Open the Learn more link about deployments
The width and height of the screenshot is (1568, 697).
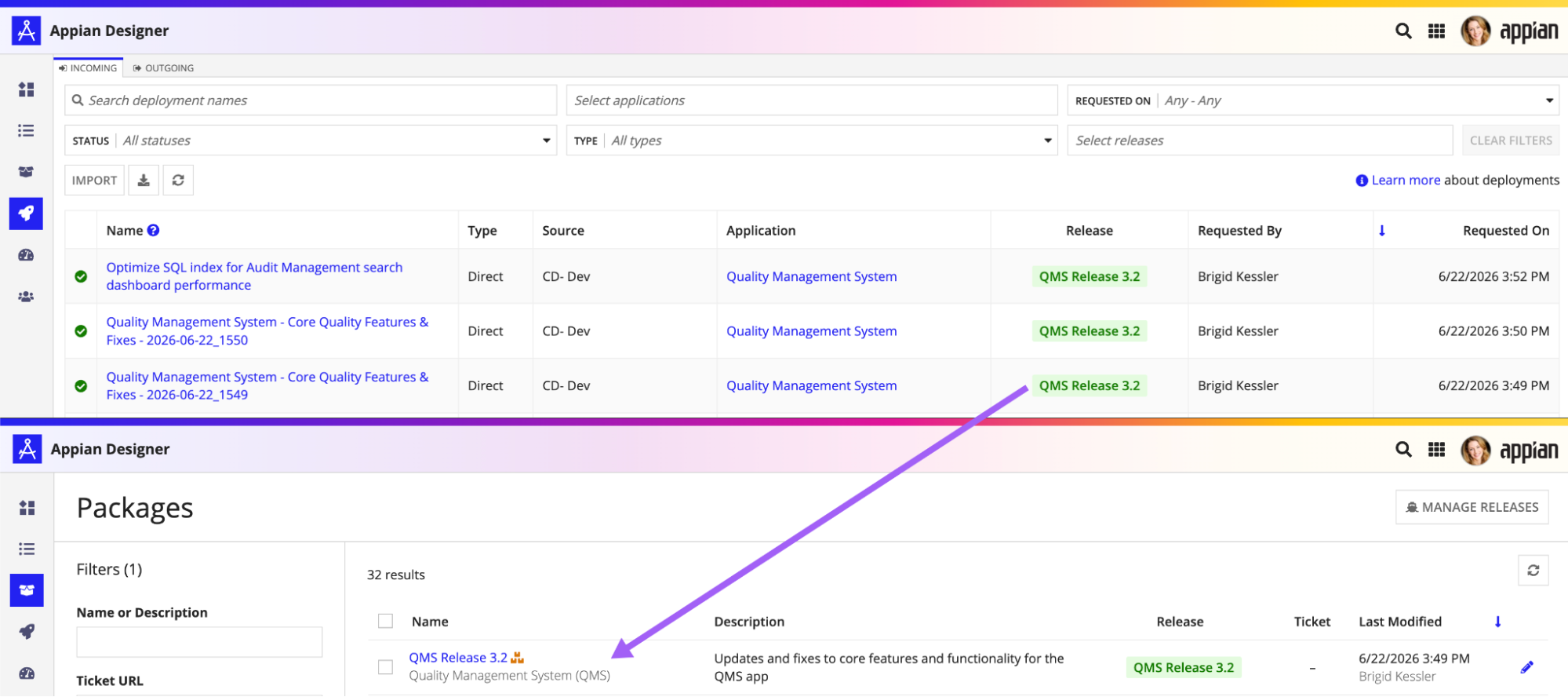[1406, 181]
